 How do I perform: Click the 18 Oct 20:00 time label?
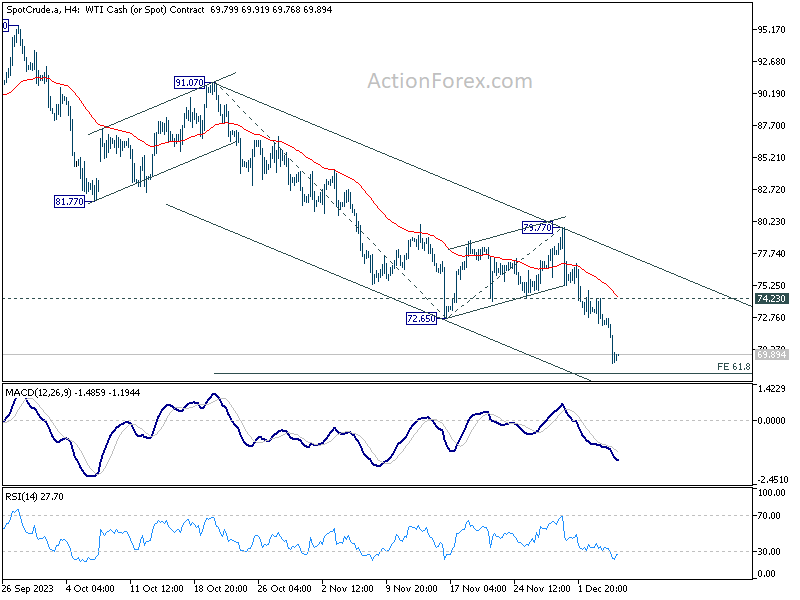[x=221, y=588]
